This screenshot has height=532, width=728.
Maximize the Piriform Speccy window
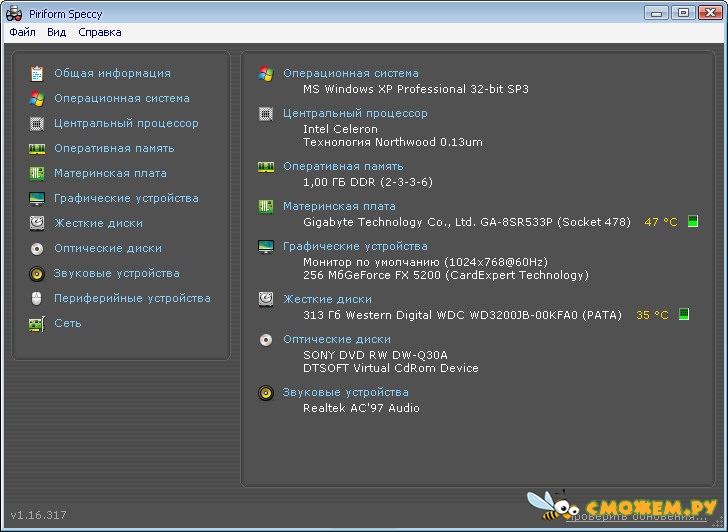[x=683, y=13]
